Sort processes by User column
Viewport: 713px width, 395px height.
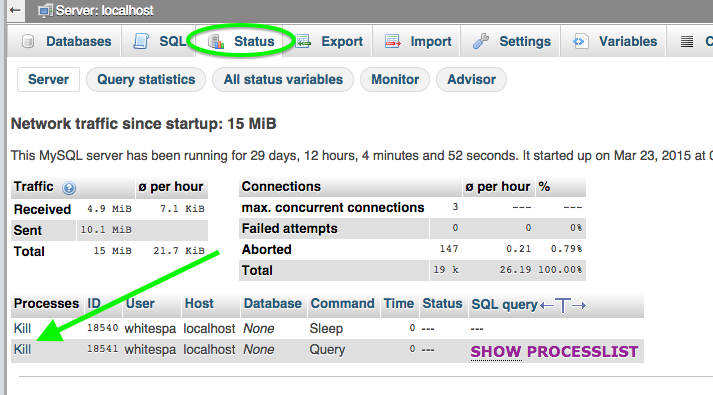140,303
